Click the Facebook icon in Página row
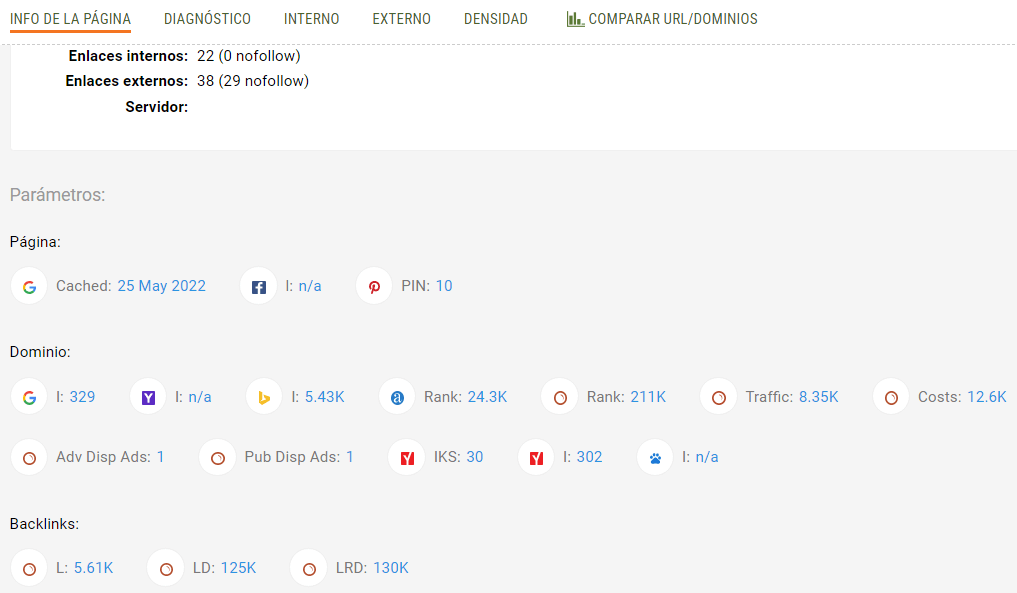 pos(258,287)
